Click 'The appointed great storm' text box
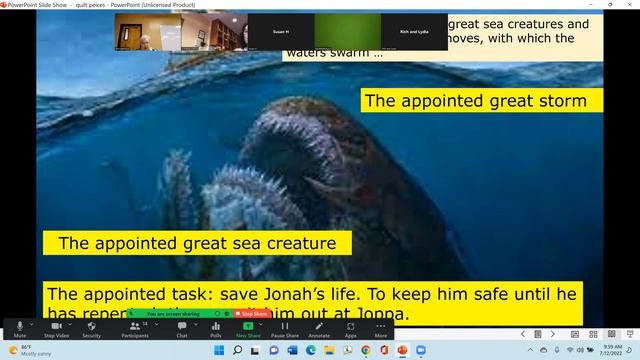This screenshot has height=360, width=640. pos(482,100)
